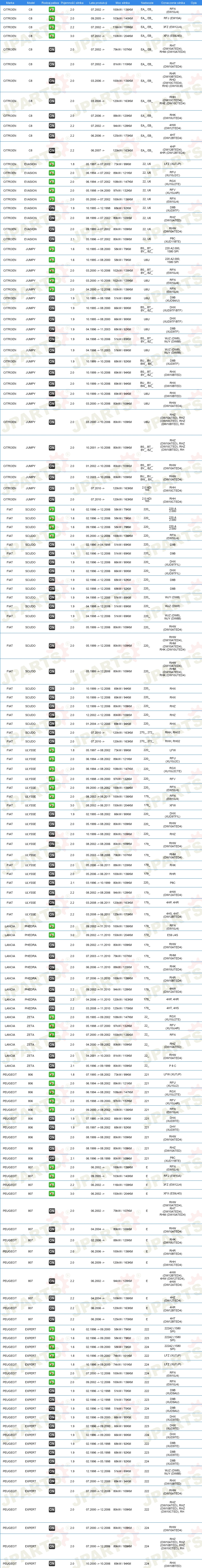
Task: Click diesel ON icon in Fiat Ulysse 2.1 P8C row
Action: (x=52, y=883)
